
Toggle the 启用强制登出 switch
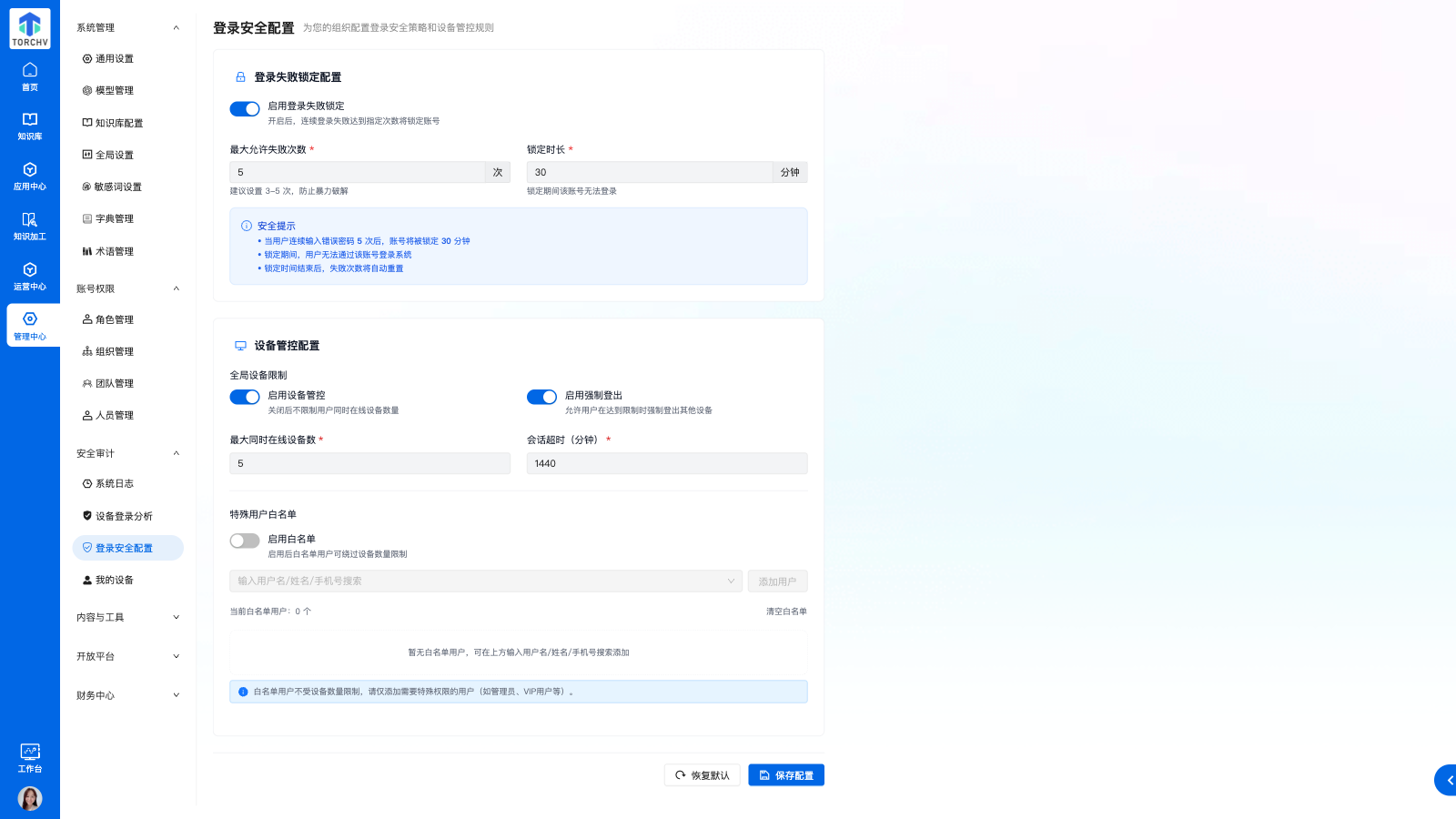coord(541,397)
